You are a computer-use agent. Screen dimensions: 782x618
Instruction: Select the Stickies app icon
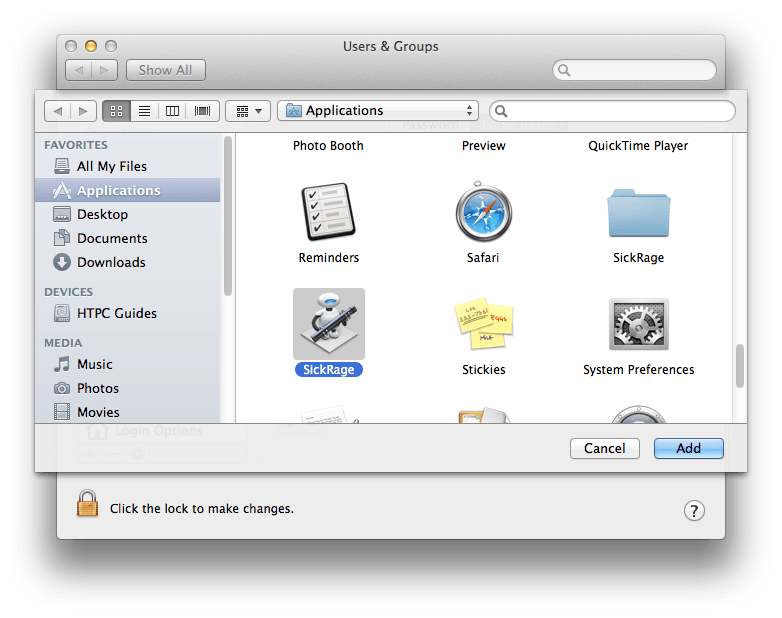click(483, 325)
